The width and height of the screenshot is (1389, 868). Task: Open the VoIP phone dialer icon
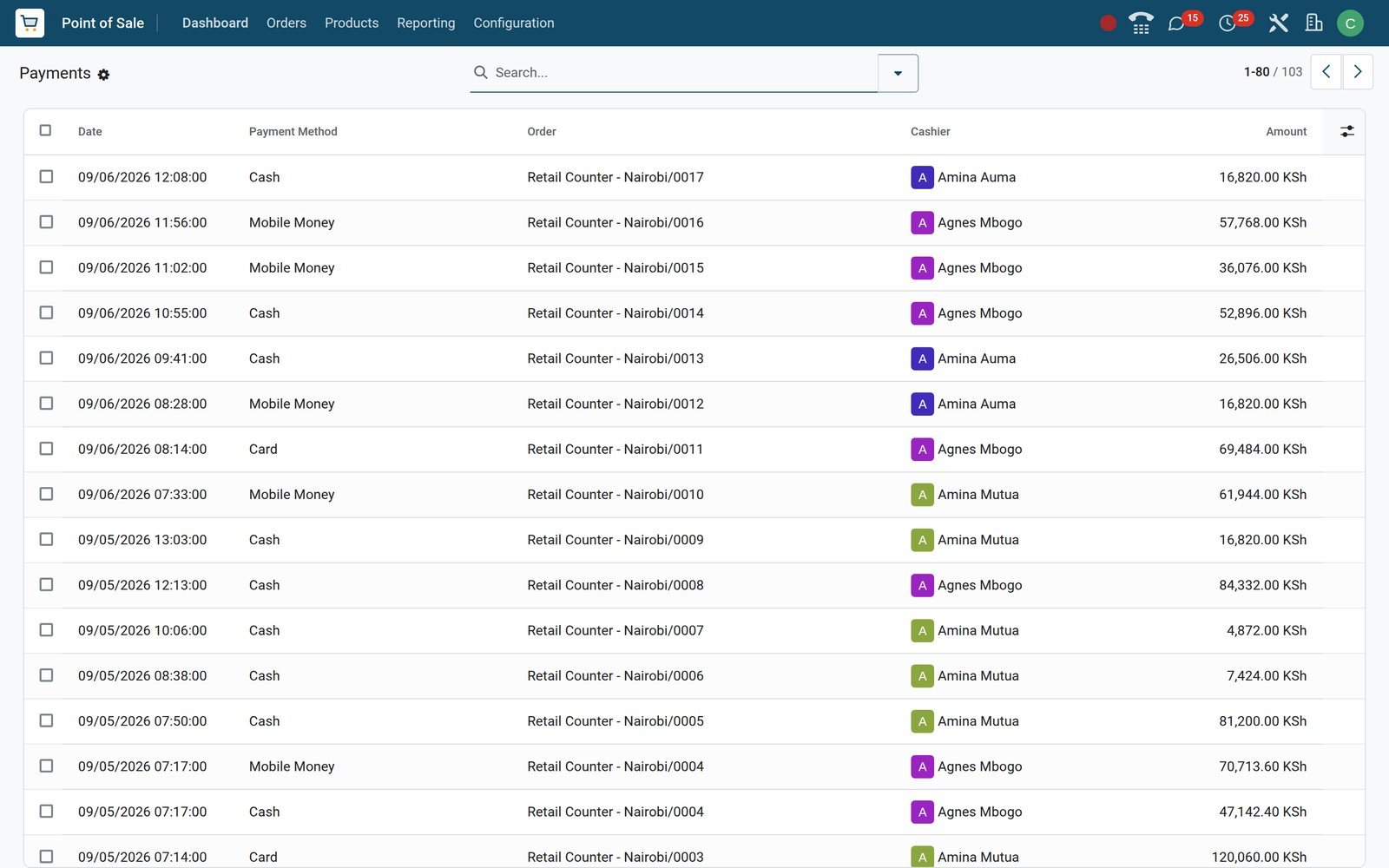(1141, 23)
